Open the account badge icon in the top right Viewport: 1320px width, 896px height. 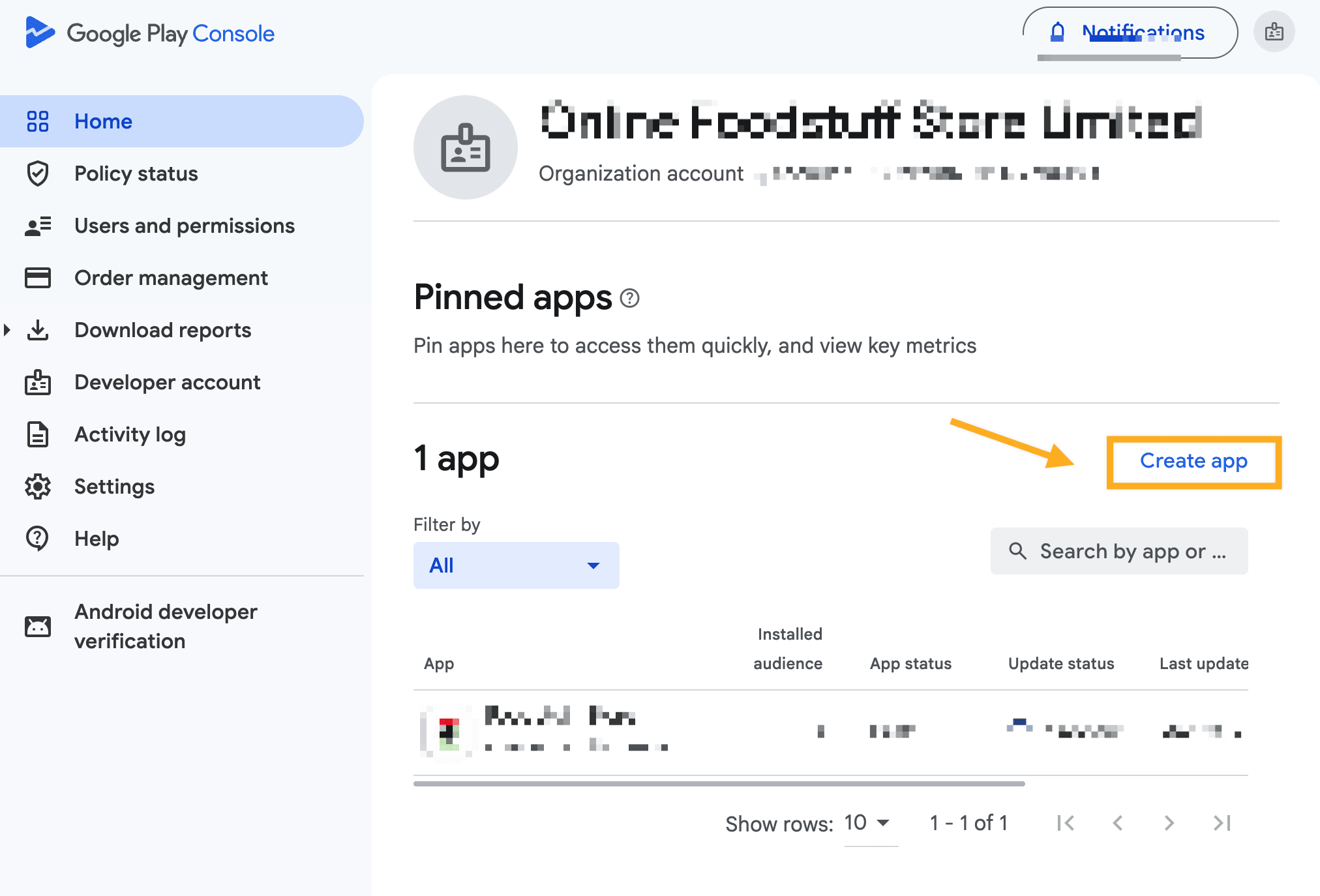[x=1274, y=32]
